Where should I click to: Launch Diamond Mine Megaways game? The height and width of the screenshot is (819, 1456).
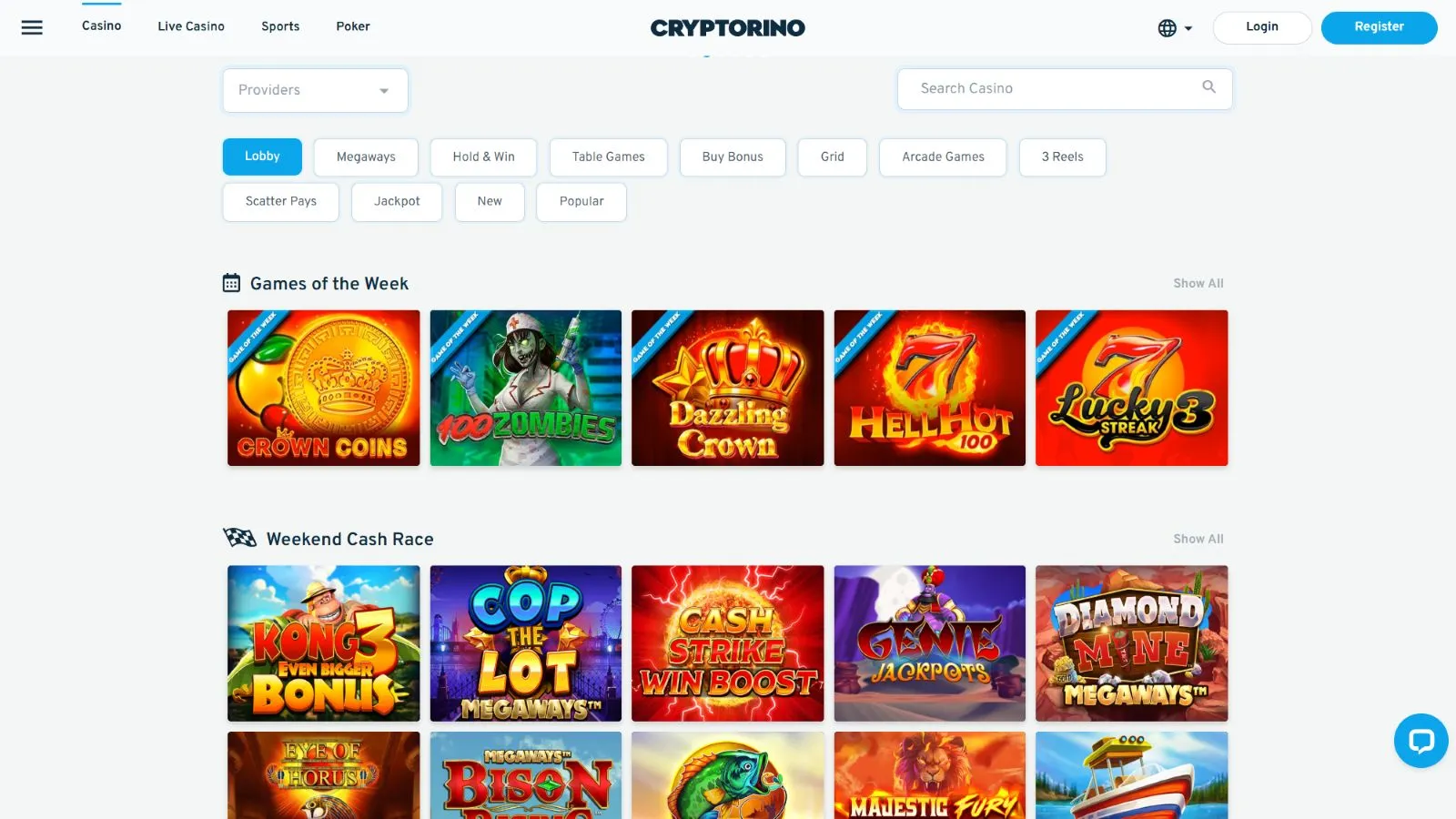[1131, 643]
